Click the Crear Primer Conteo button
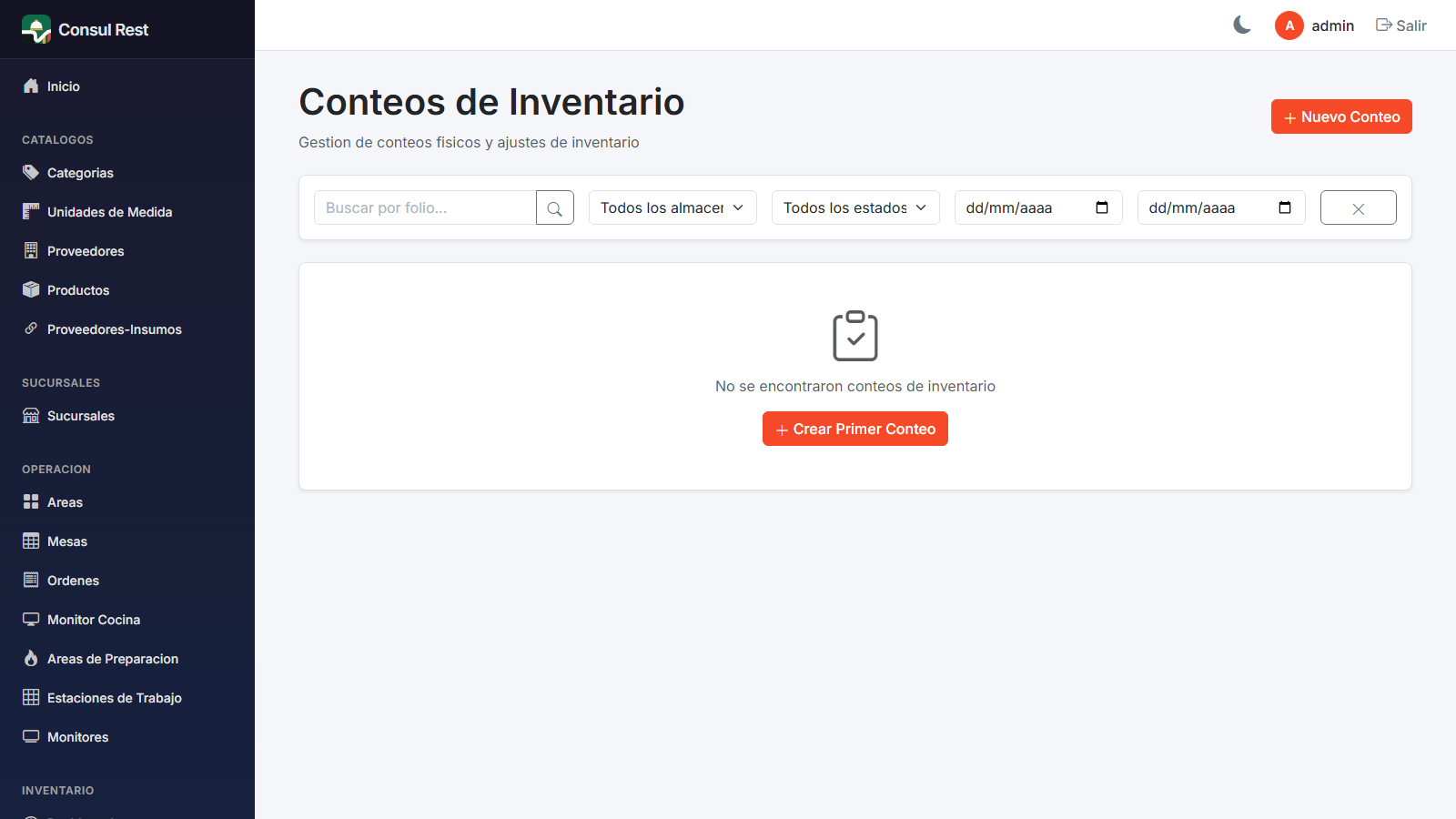The image size is (1456, 819). click(x=855, y=429)
